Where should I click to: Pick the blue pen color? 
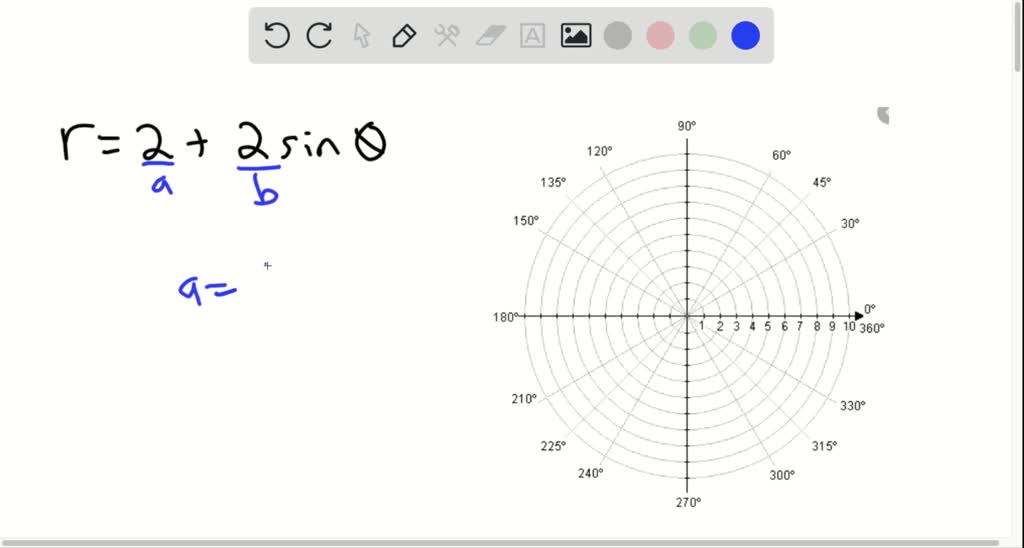[745, 35]
